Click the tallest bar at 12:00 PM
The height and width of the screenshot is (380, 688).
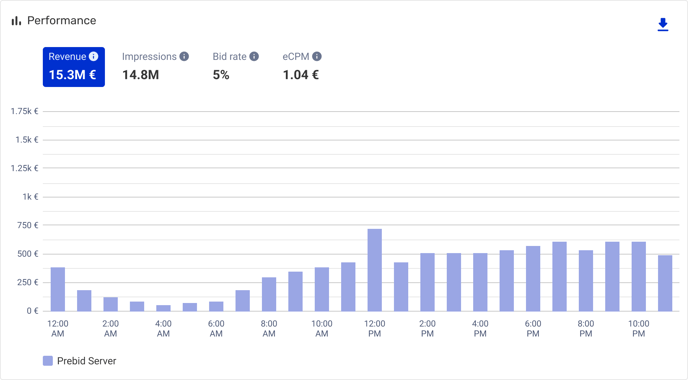pyautogui.click(x=374, y=270)
